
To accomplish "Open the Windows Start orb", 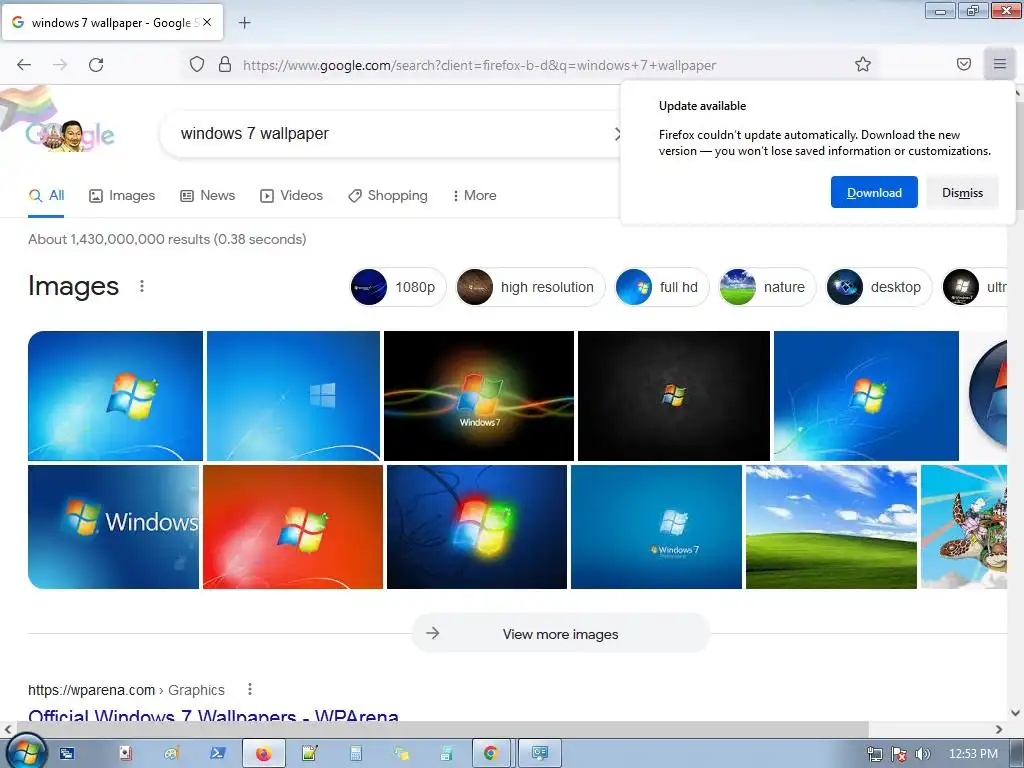I will [26, 752].
